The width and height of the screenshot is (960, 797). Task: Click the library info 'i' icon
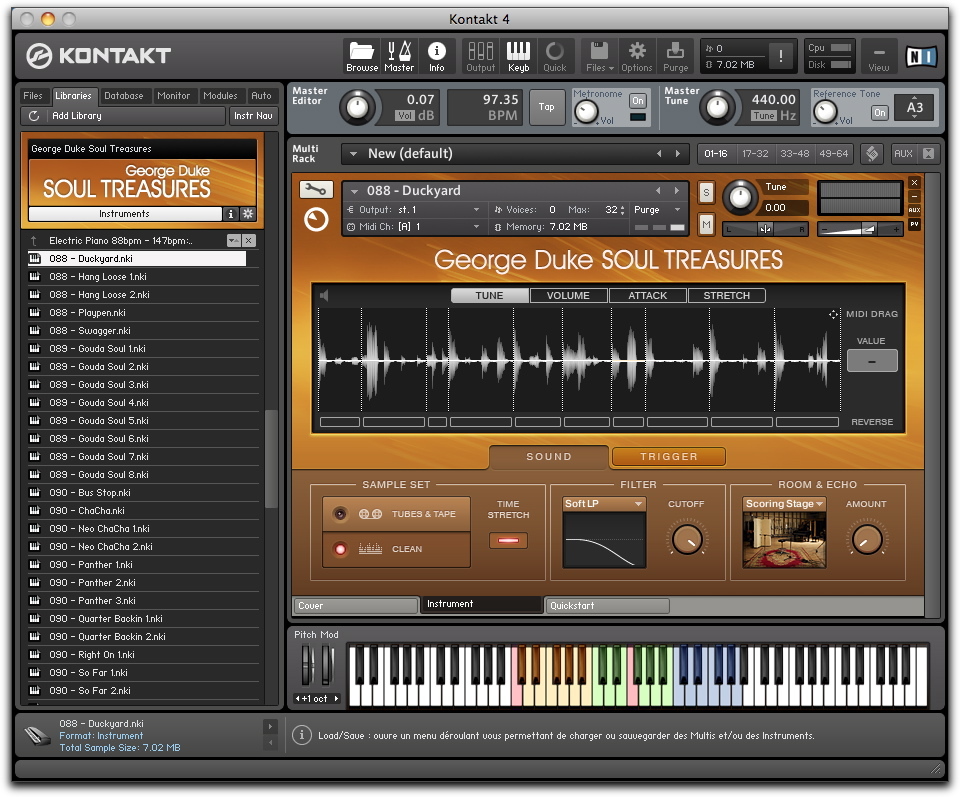[x=230, y=214]
